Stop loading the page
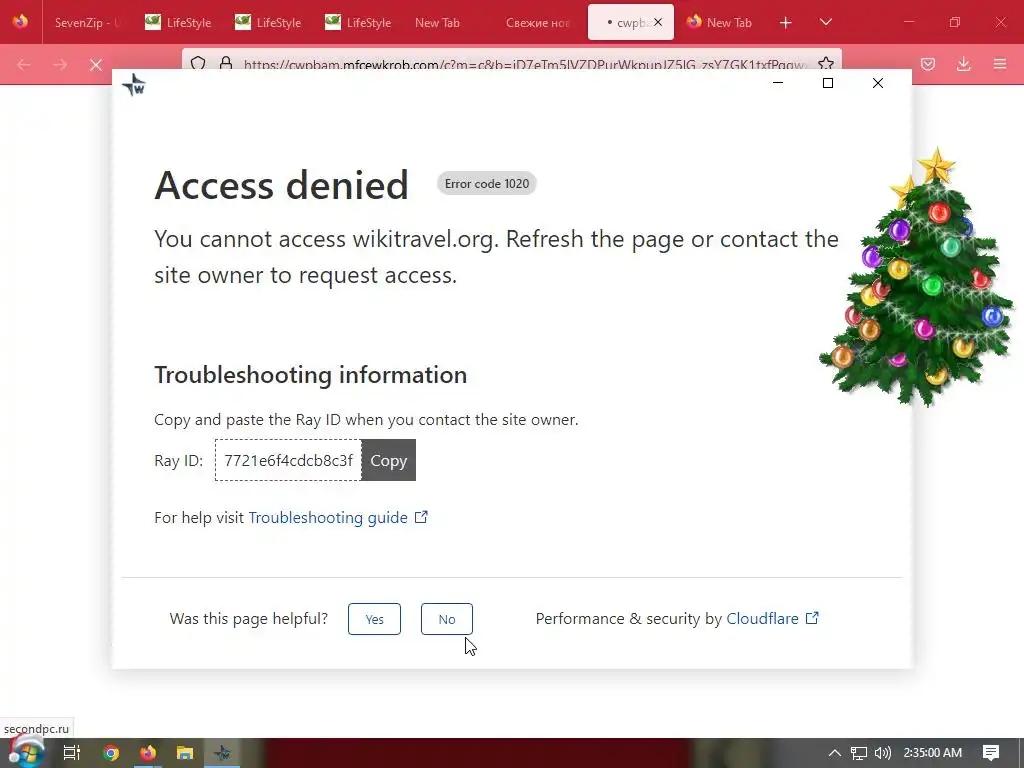Viewport: 1024px width, 768px height. (96, 64)
